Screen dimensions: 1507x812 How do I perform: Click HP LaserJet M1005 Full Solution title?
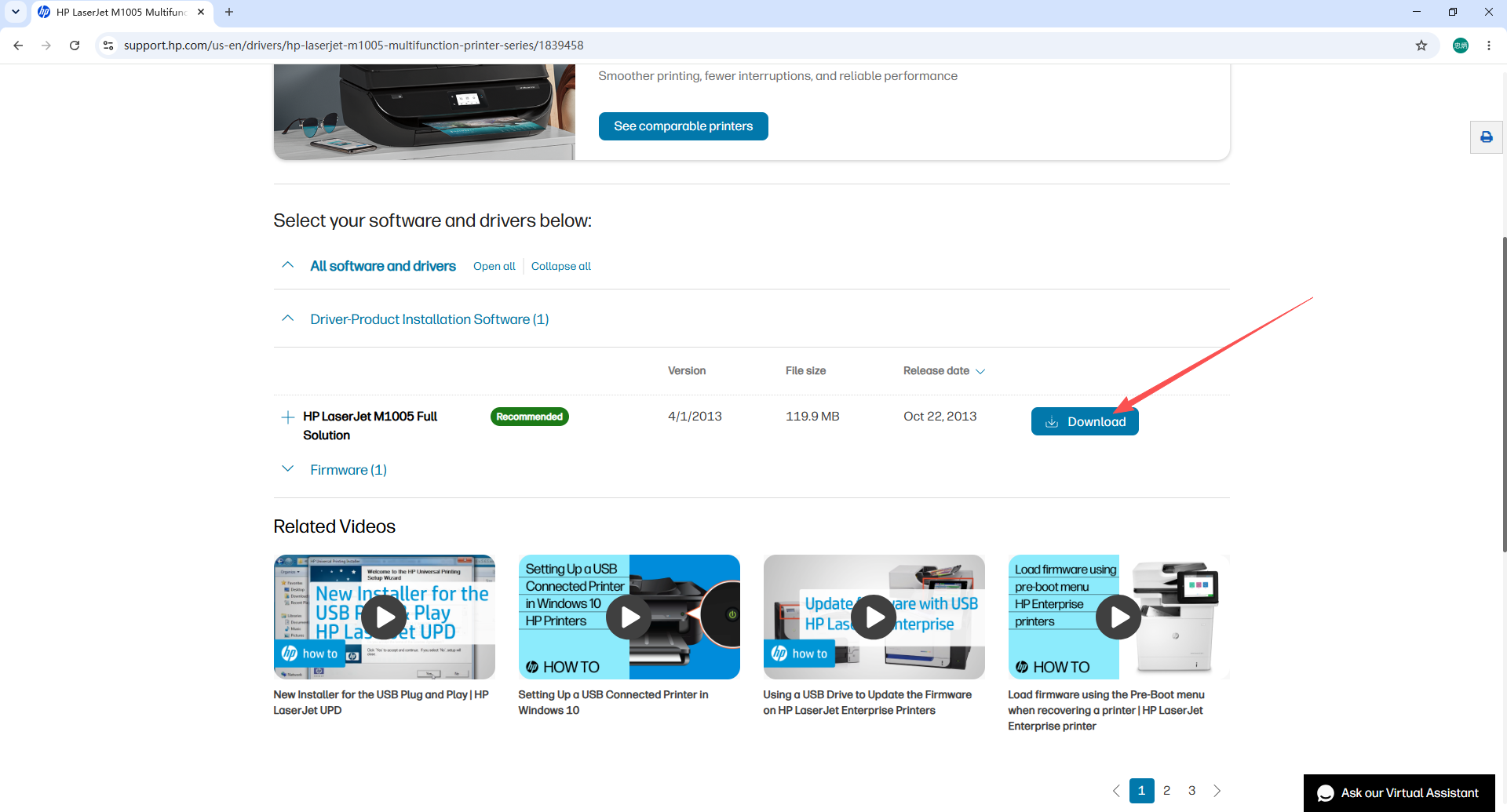[x=370, y=426]
